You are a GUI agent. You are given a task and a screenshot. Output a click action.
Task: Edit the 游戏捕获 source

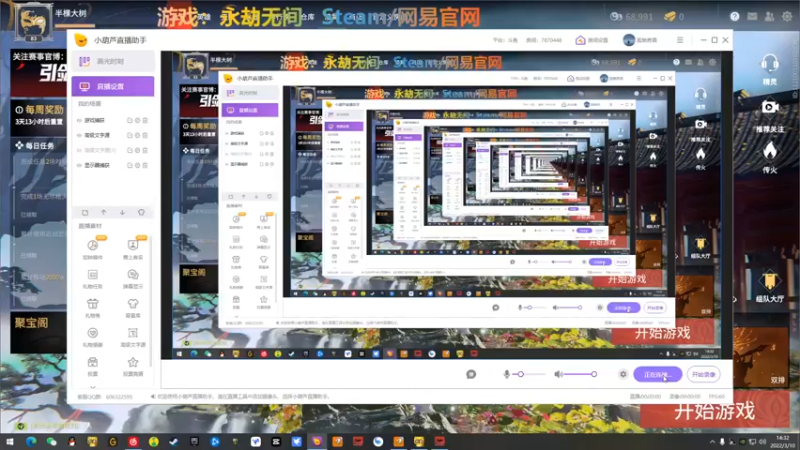pyautogui.click(x=130, y=120)
